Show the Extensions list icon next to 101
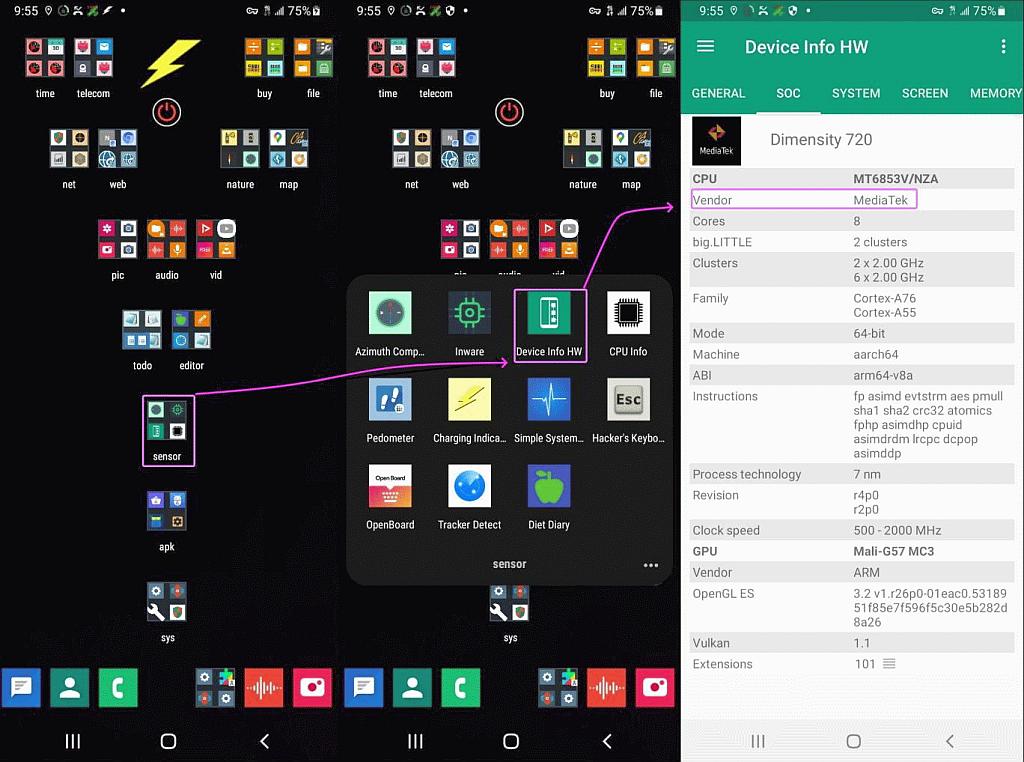The width and height of the screenshot is (1024, 762). click(889, 663)
